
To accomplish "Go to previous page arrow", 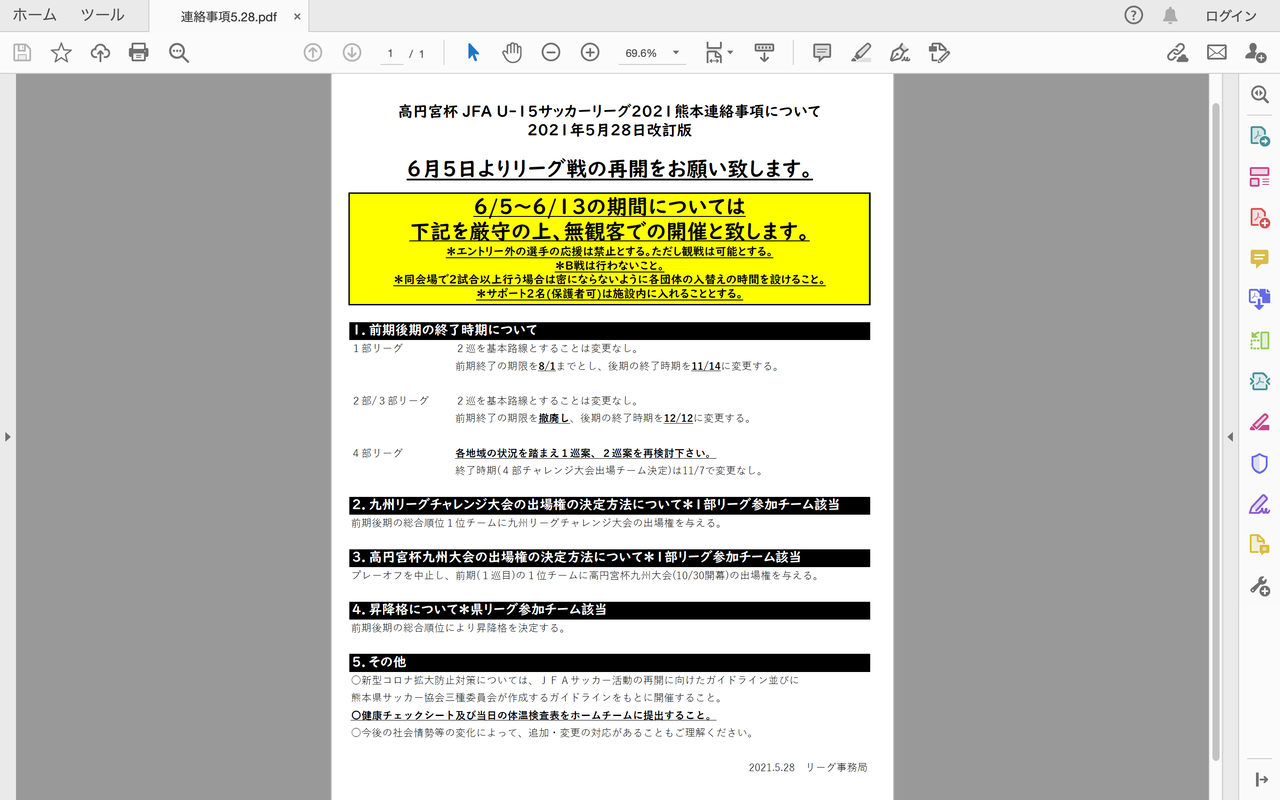I will [313, 53].
